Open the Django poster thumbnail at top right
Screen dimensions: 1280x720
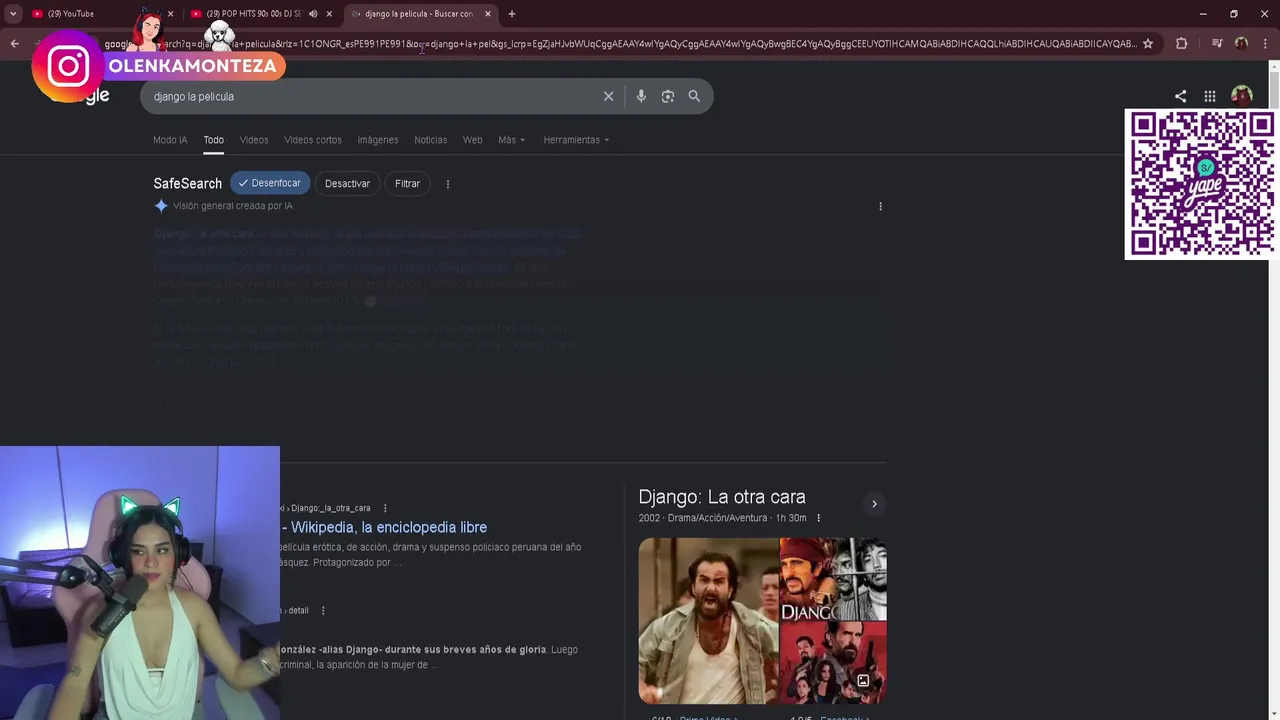pyautogui.click(x=833, y=579)
